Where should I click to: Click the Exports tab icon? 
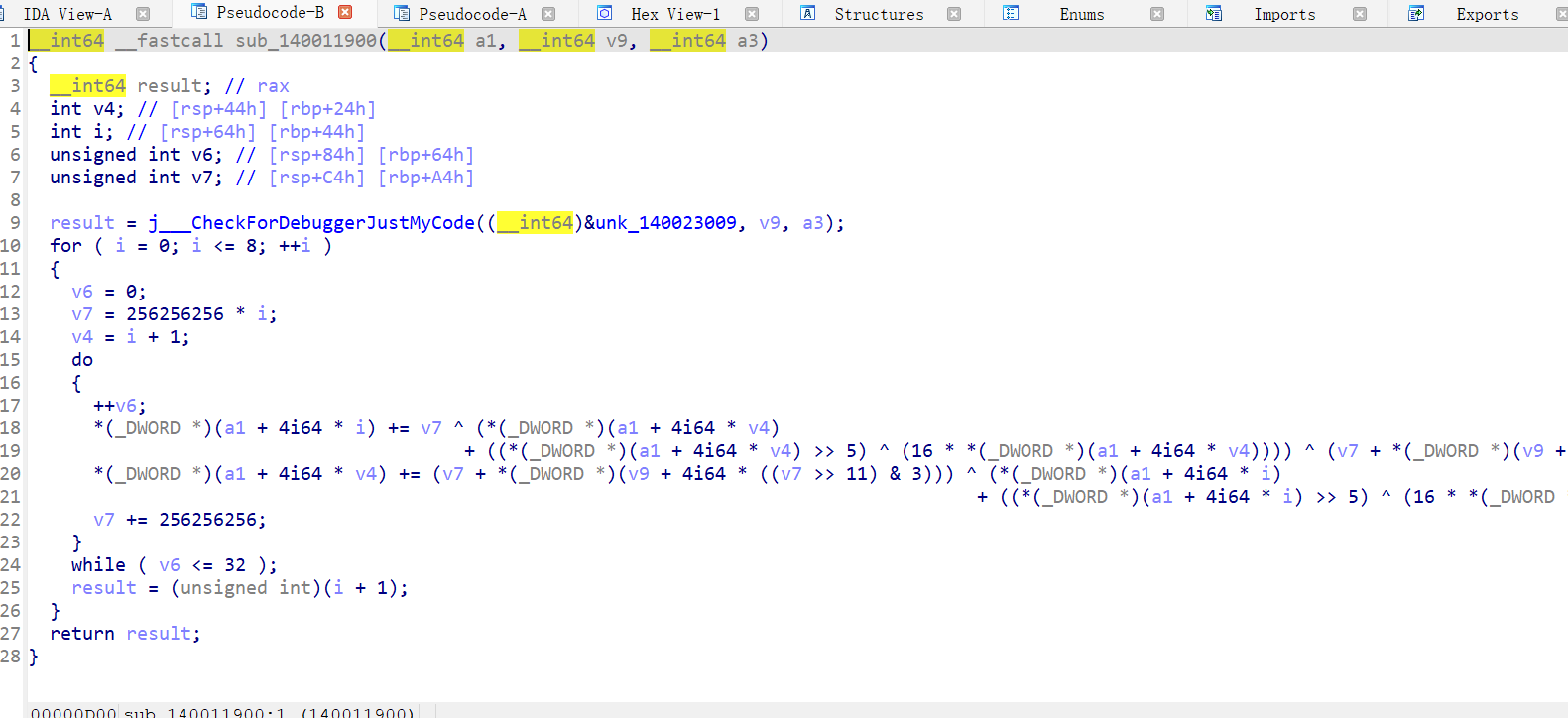pyautogui.click(x=1416, y=14)
